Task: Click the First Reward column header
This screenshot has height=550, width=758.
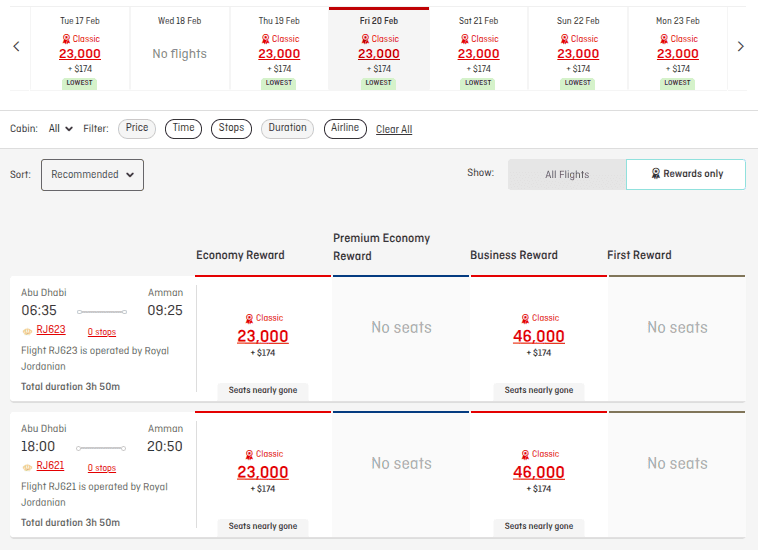Action: (639, 255)
